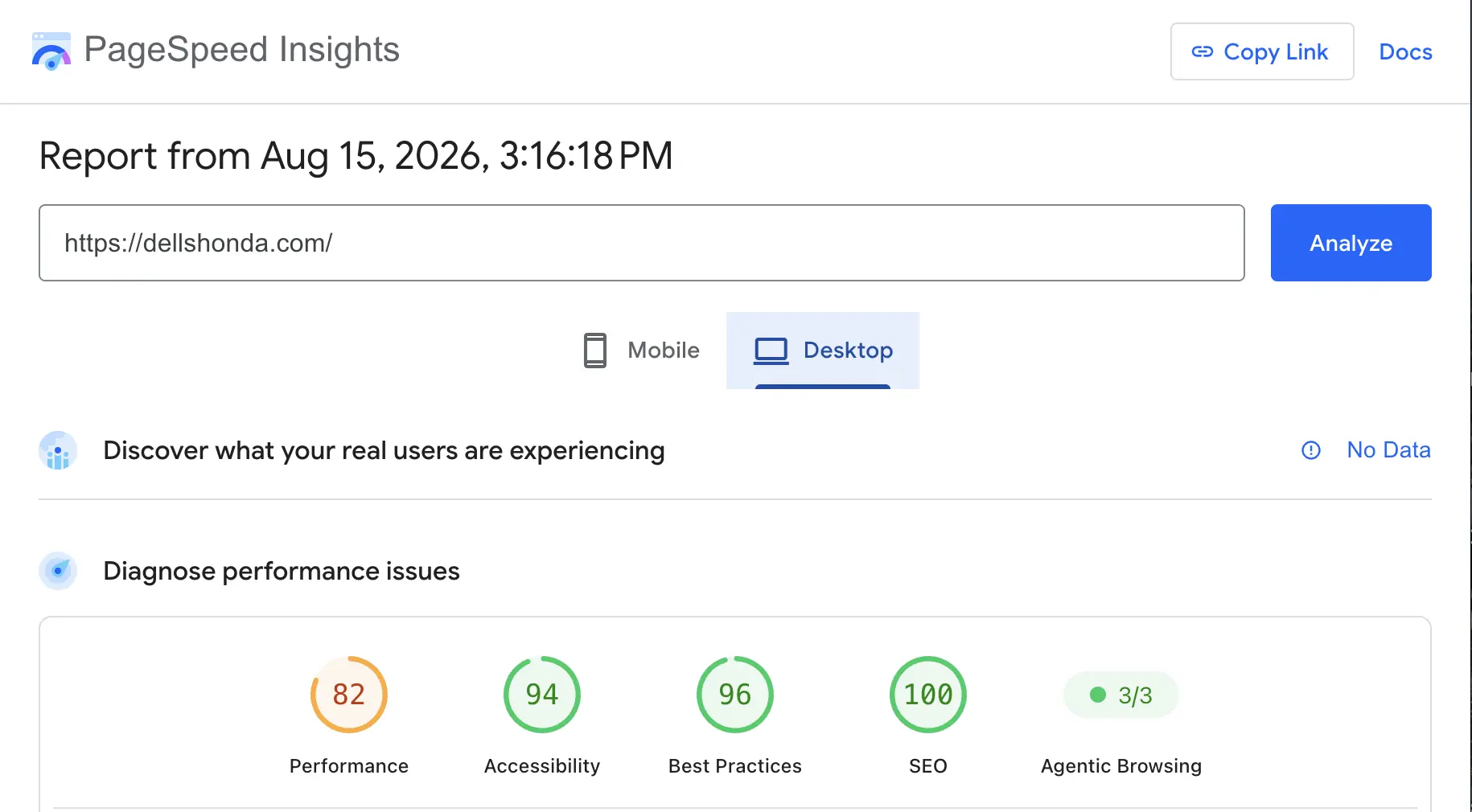Click the Accessibility label
Image resolution: width=1472 pixels, height=812 pixels.
pos(542,766)
